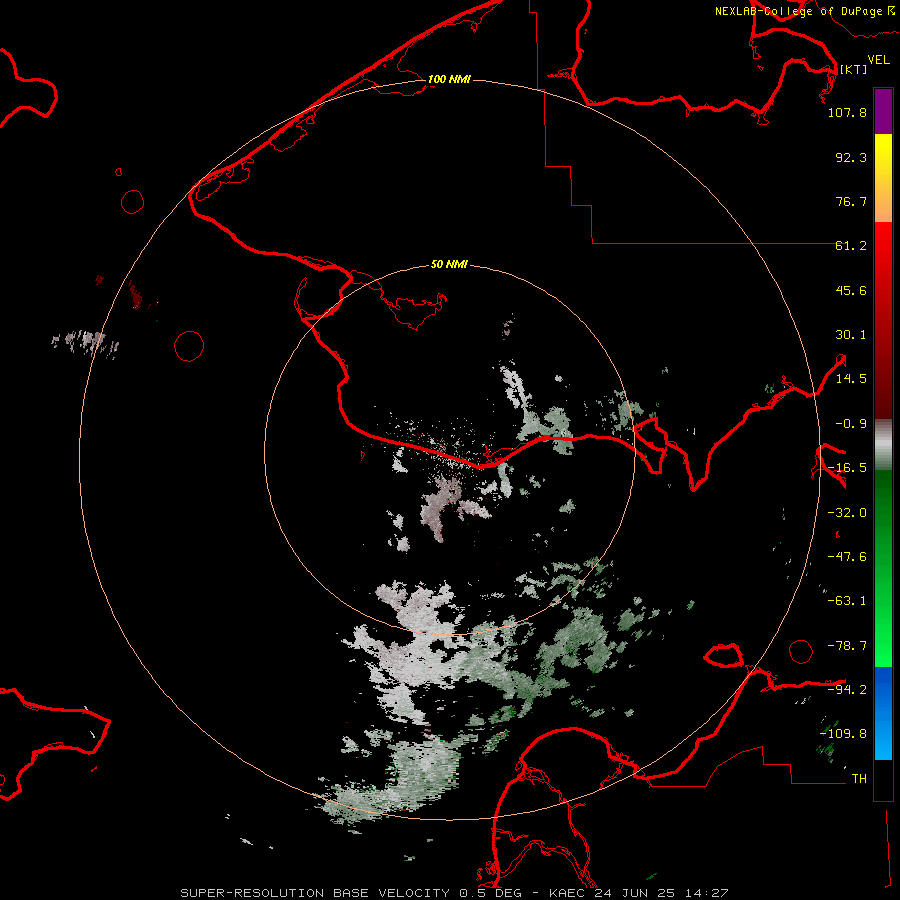Click the -47.6 velocity scale value
Screen dimensions: 900x900
[847, 557]
